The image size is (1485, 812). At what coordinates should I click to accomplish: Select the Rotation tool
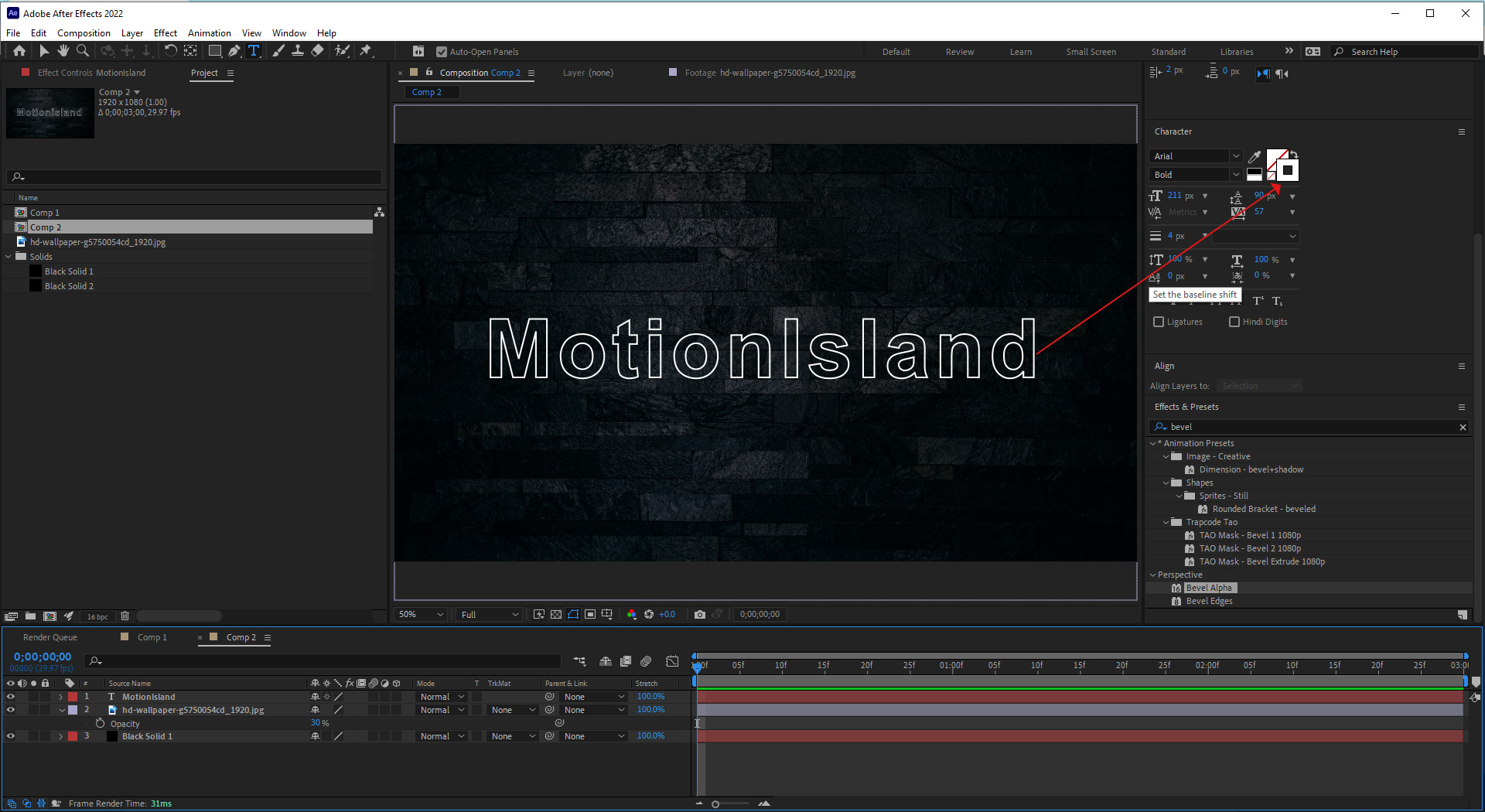171,51
